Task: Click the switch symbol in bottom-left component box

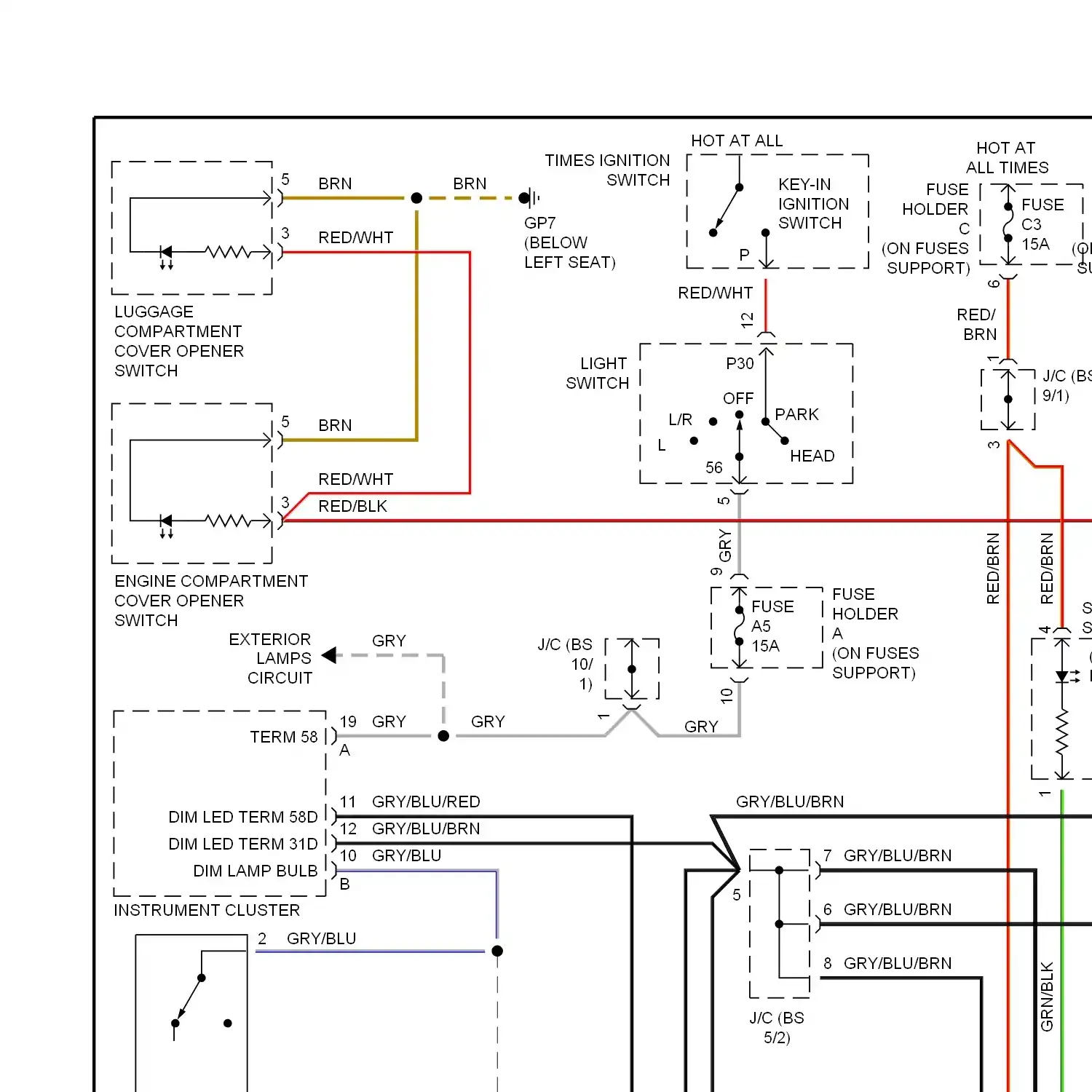Action: 202,1000
